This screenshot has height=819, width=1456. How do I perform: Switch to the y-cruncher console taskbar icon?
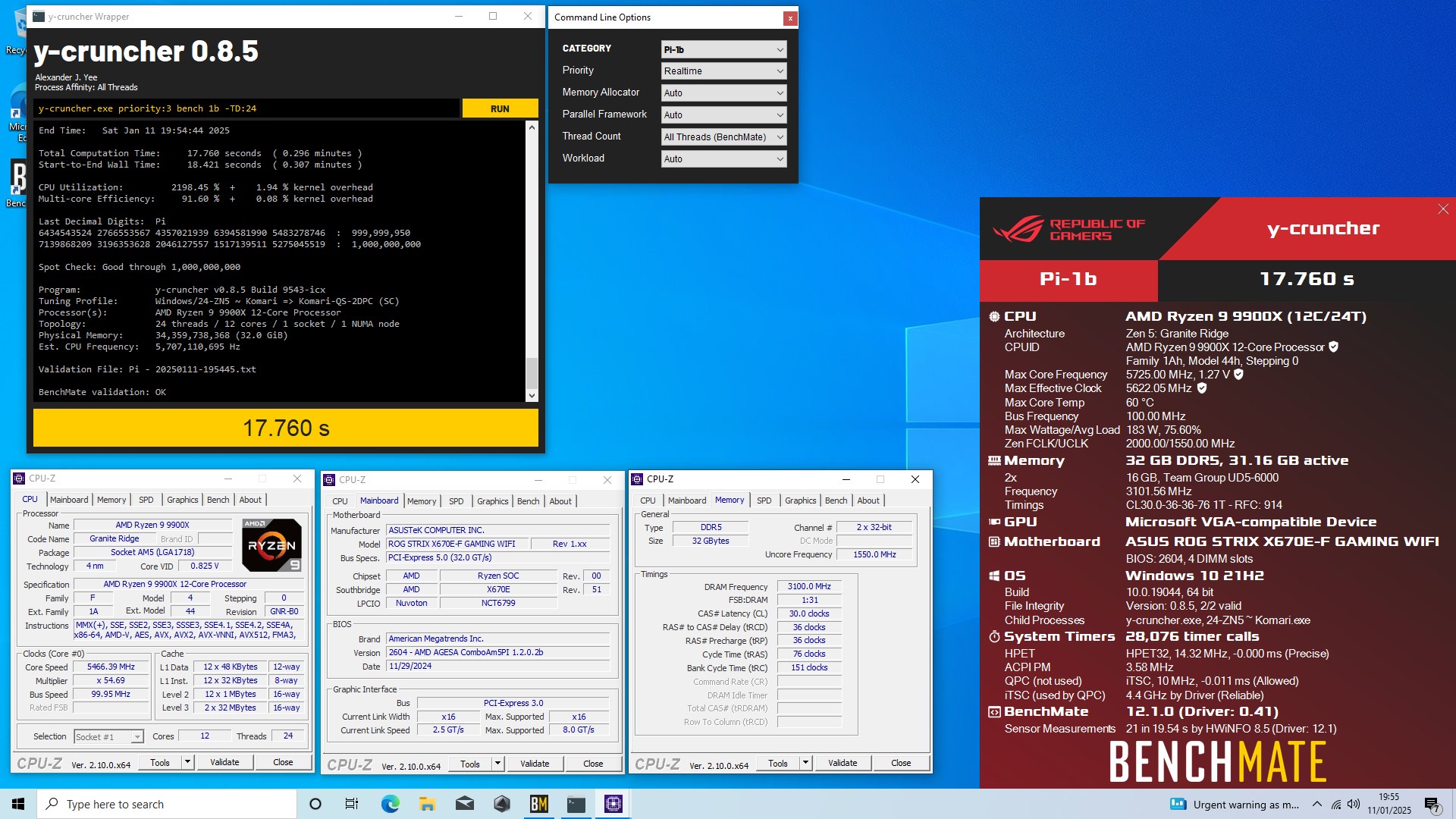[x=576, y=804]
